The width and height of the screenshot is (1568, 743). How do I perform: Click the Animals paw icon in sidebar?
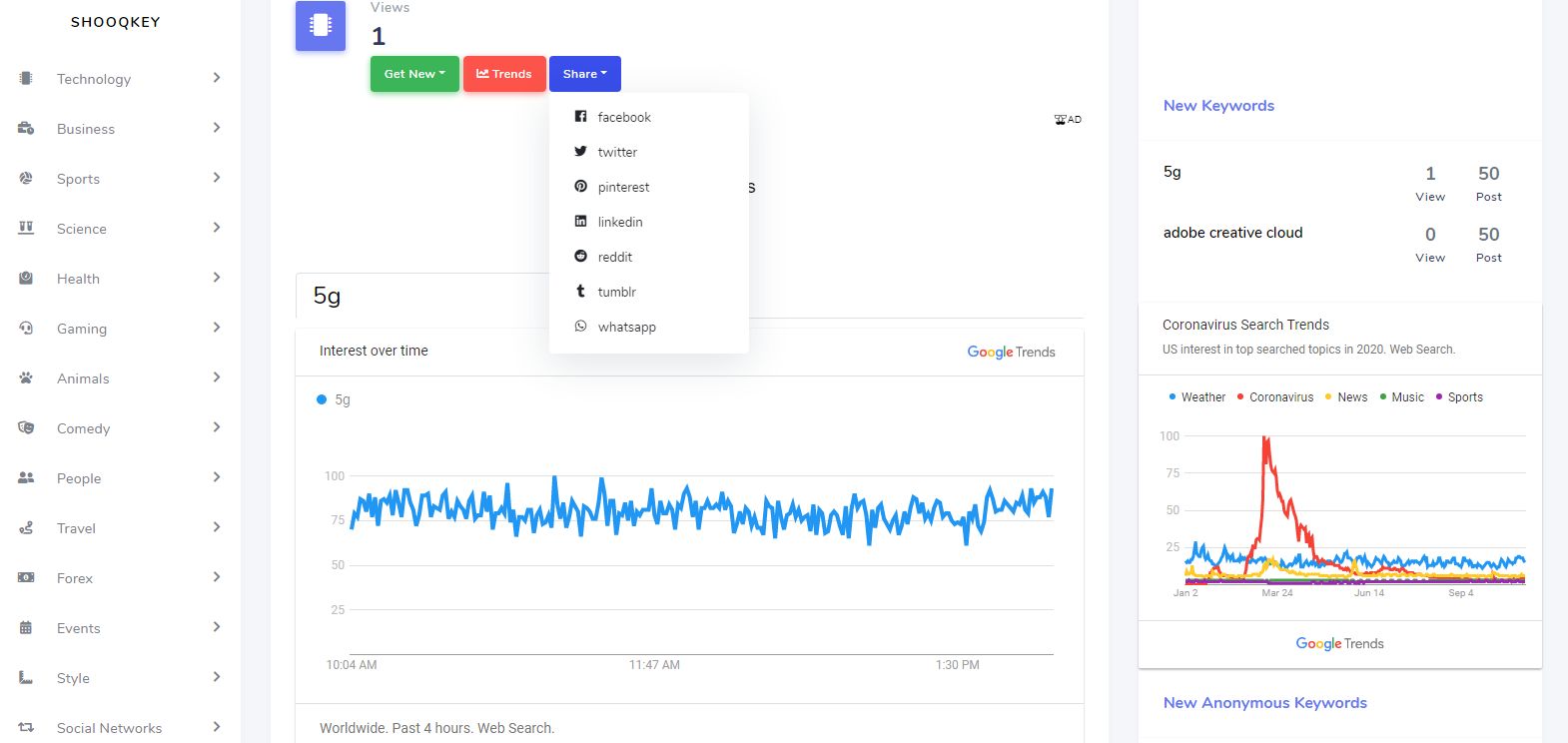[26, 377]
